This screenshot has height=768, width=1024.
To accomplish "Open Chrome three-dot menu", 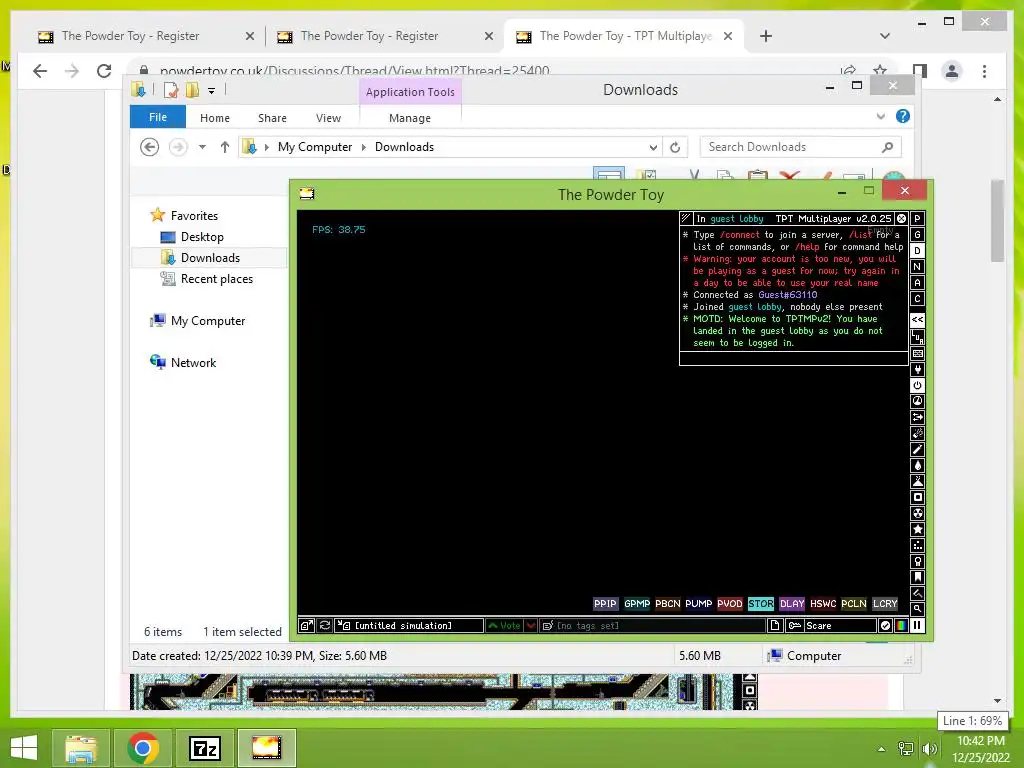I will click(x=984, y=71).
